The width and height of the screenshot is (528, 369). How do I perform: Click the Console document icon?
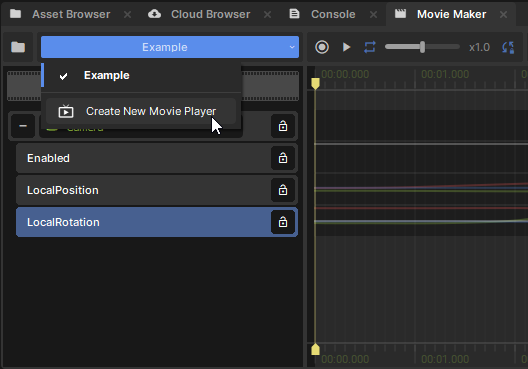coord(294,14)
